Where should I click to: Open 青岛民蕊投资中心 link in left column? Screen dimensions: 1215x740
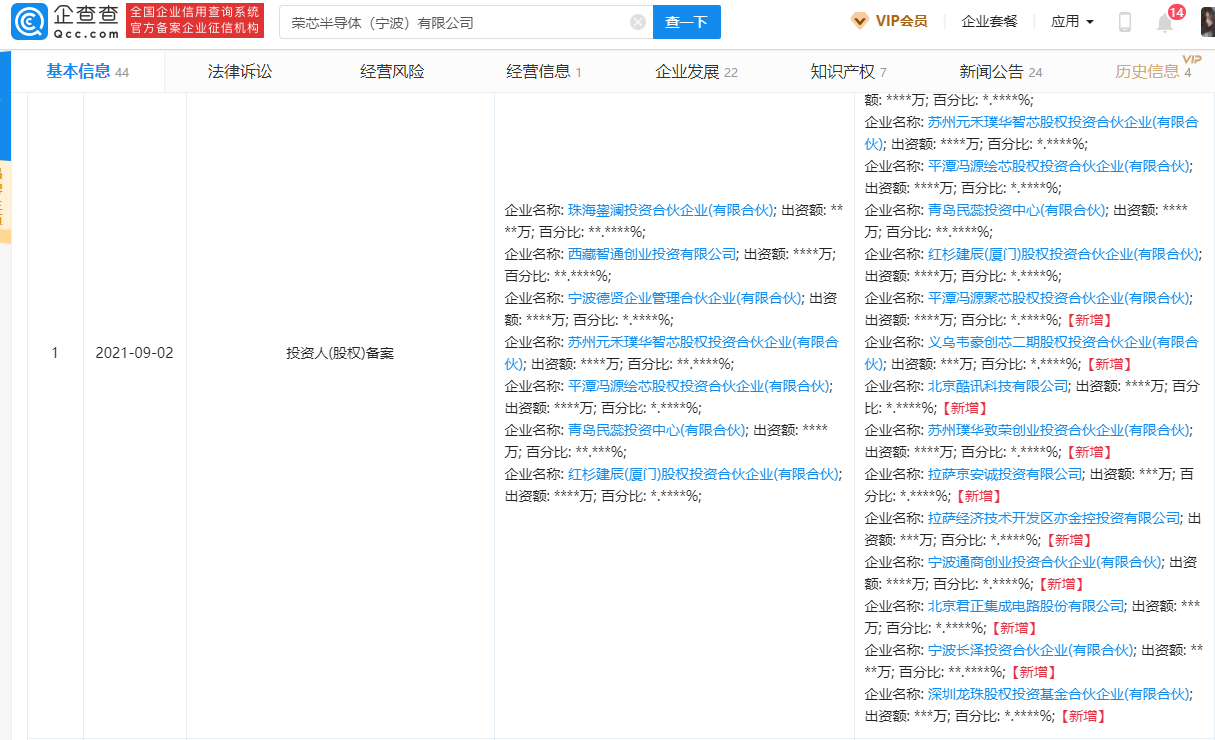pyautogui.click(x=657, y=430)
